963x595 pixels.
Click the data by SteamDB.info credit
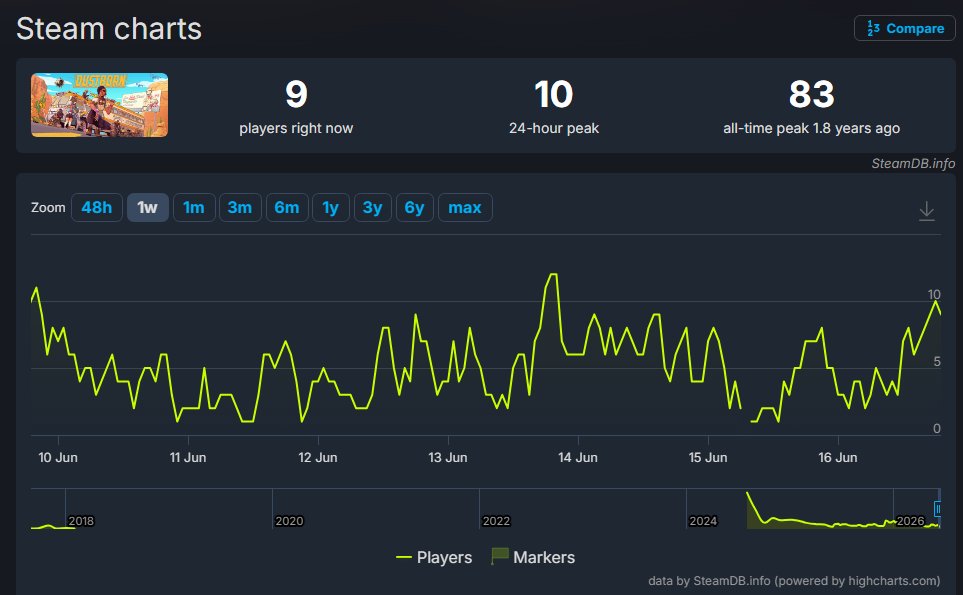tap(794, 580)
